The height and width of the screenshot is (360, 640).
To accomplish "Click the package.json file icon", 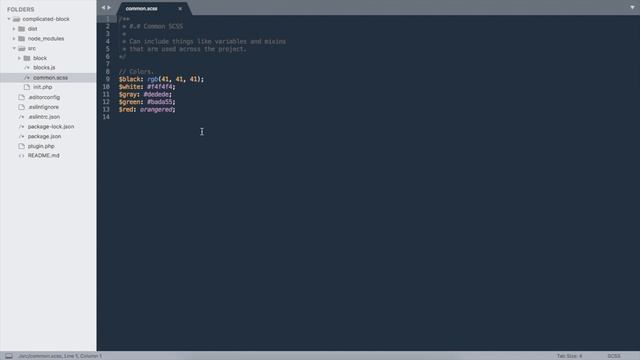I will pyautogui.click(x=22, y=136).
